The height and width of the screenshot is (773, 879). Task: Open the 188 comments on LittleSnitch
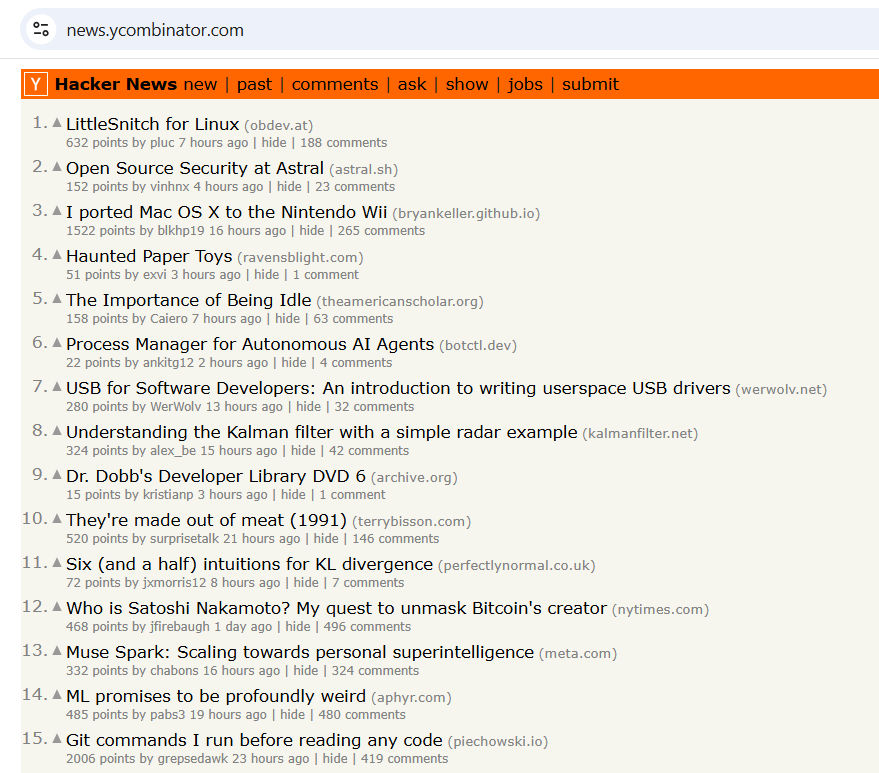(344, 142)
